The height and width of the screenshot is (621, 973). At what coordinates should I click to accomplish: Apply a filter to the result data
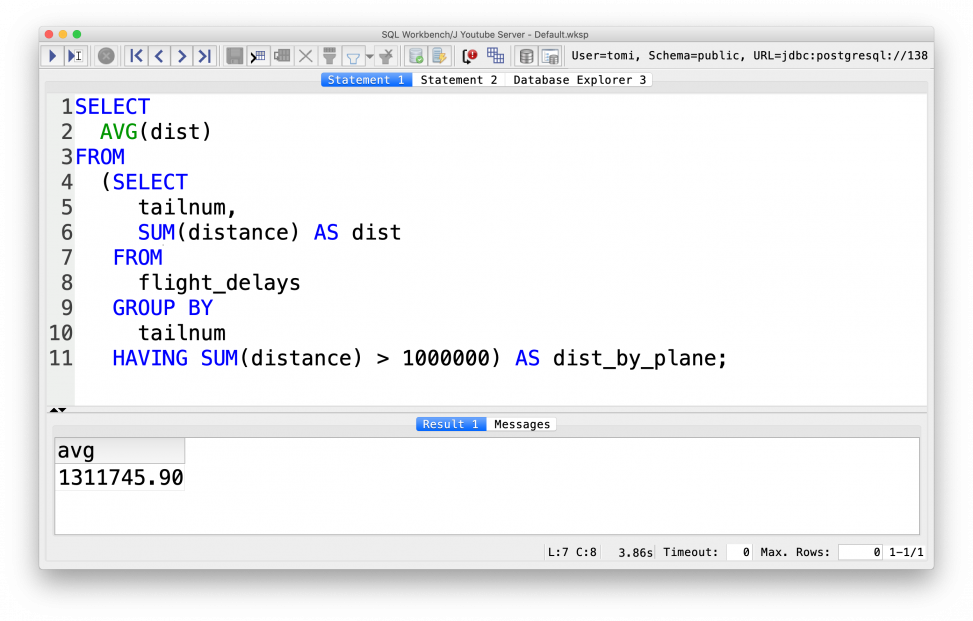point(328,55)
